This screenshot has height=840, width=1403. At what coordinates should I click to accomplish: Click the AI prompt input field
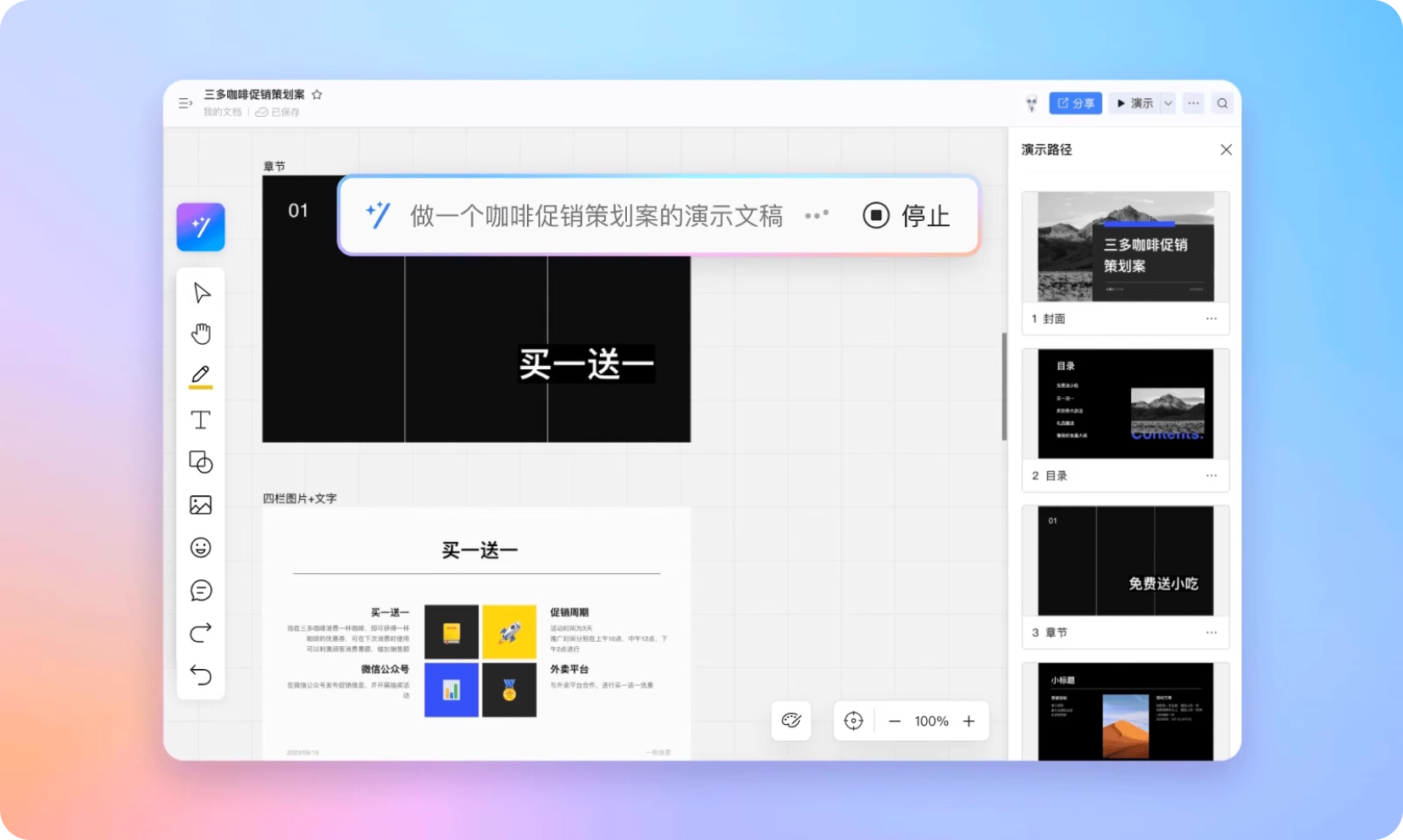[596, 216]
